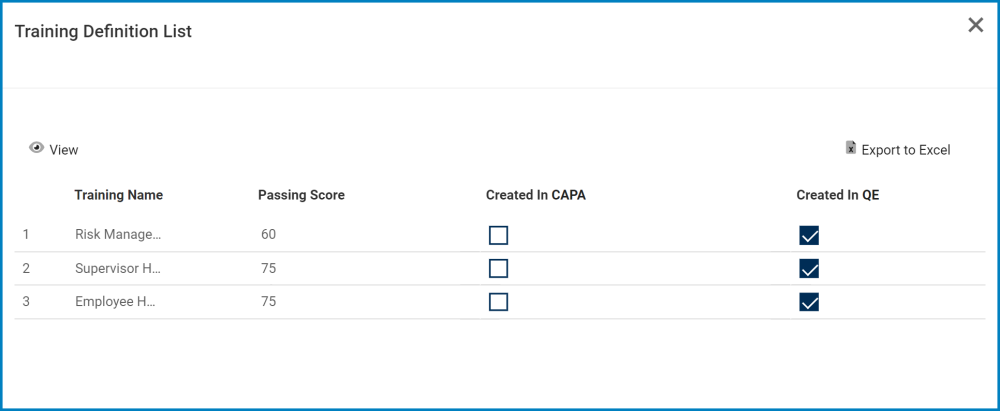Click the passing score 60 cell

click(268, 235)
